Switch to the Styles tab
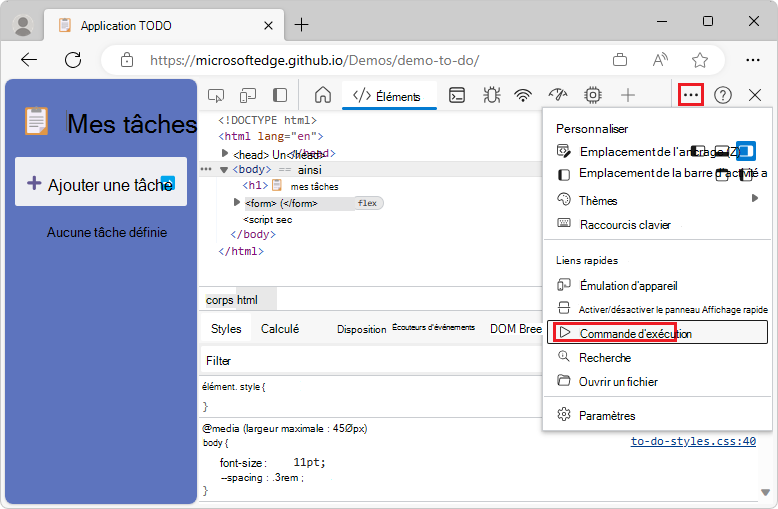The image size is (778, 509). pos(226,329)
